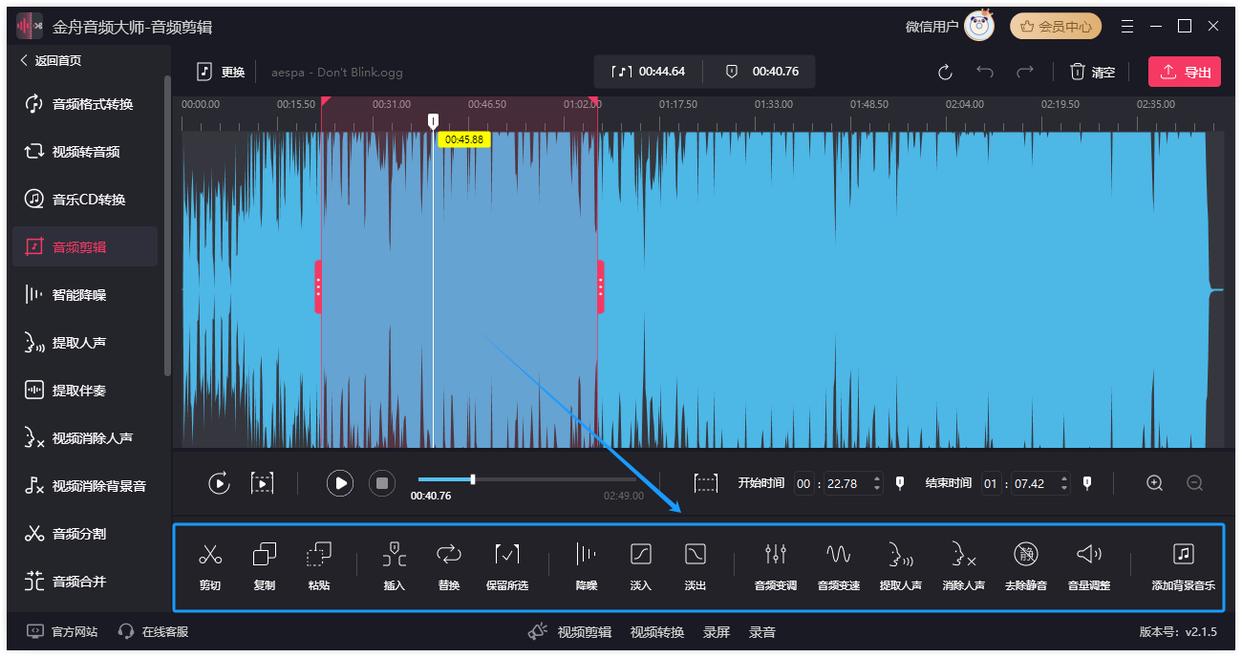Add background music with 添加背景音乐

click(x=1183, y=555)
